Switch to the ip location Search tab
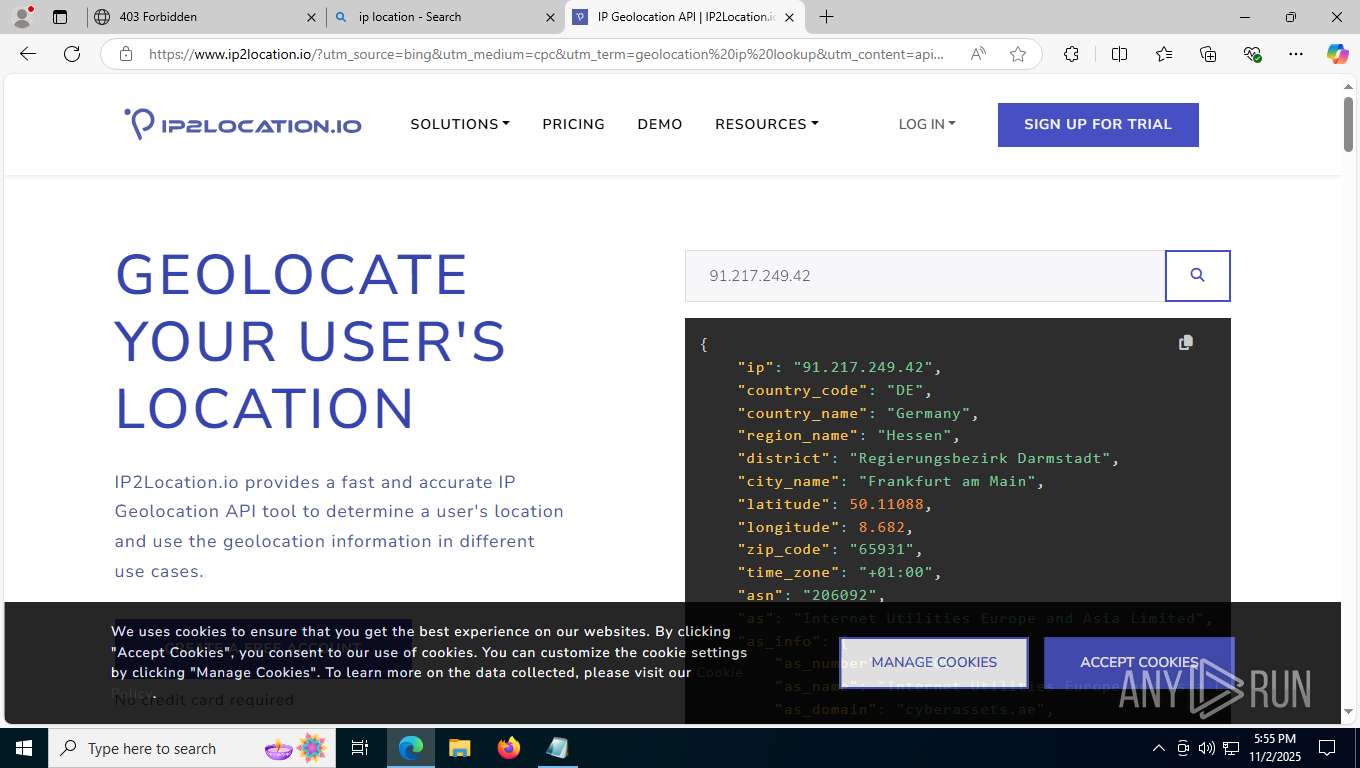The image size is (1360, 768). pyautogui.click(x=445, y=17)
